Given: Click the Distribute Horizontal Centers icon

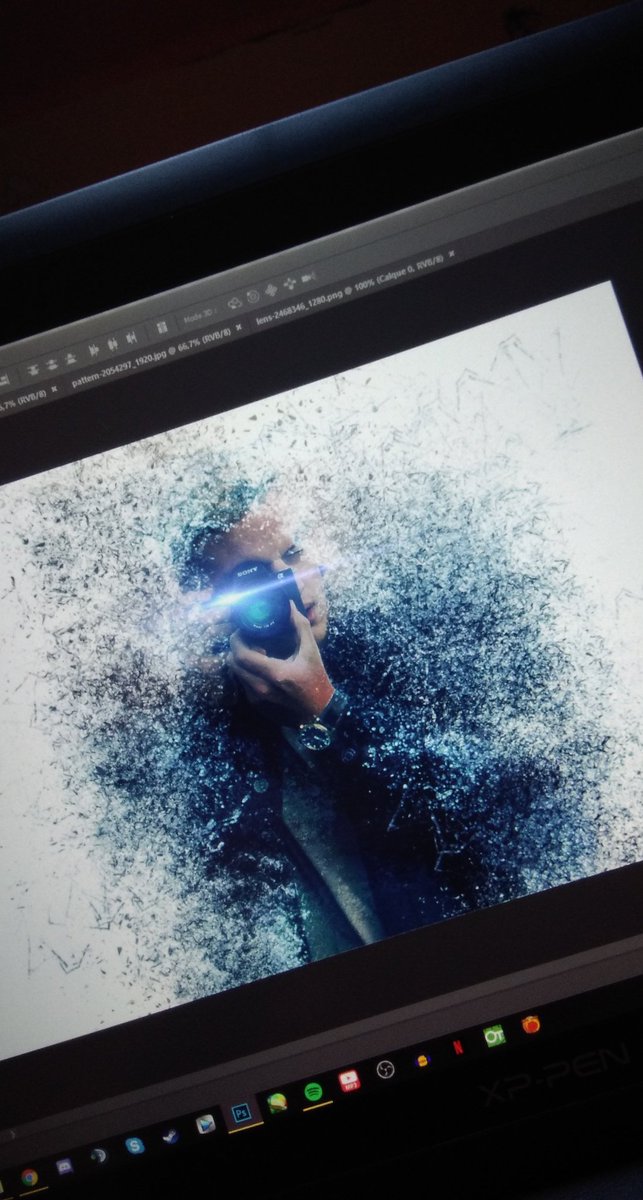Looking at the screenshot, I should tap(112, 344).
